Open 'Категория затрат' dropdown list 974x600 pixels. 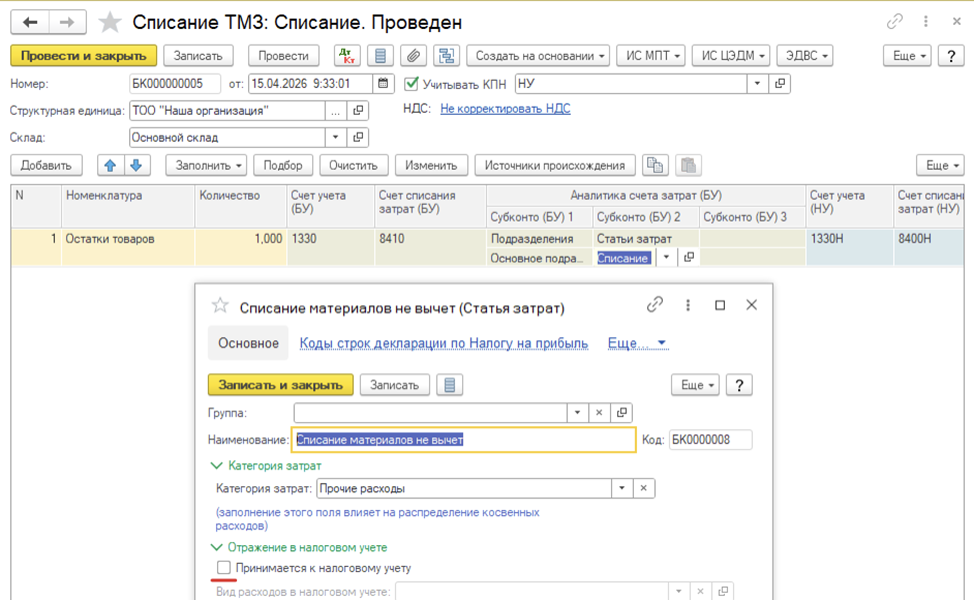623,489
